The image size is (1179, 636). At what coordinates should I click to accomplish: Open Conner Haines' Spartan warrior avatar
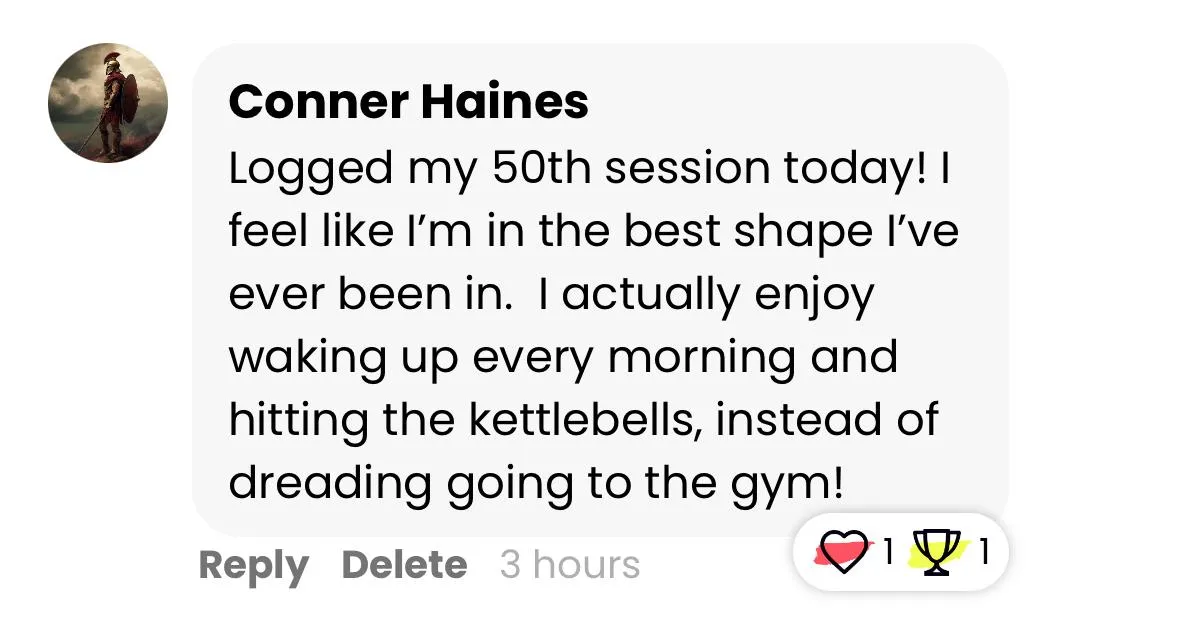click(108, 102)
